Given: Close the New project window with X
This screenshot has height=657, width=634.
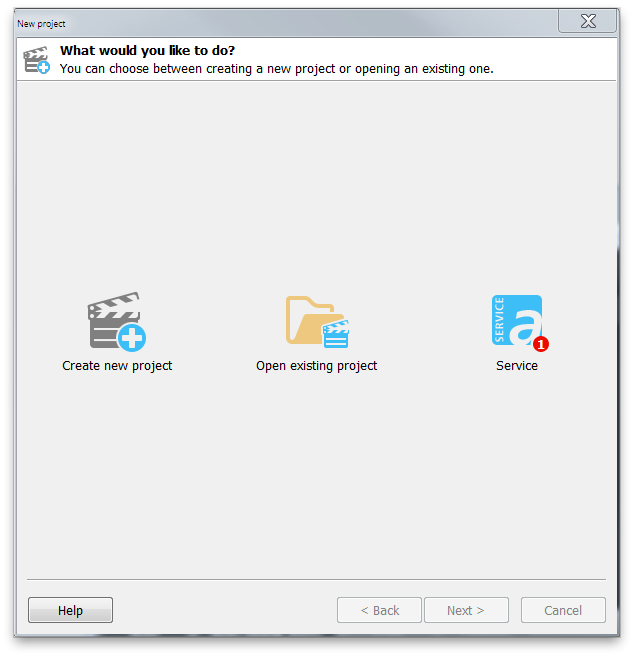Looking at the screenshot, I should pos(587,21).
